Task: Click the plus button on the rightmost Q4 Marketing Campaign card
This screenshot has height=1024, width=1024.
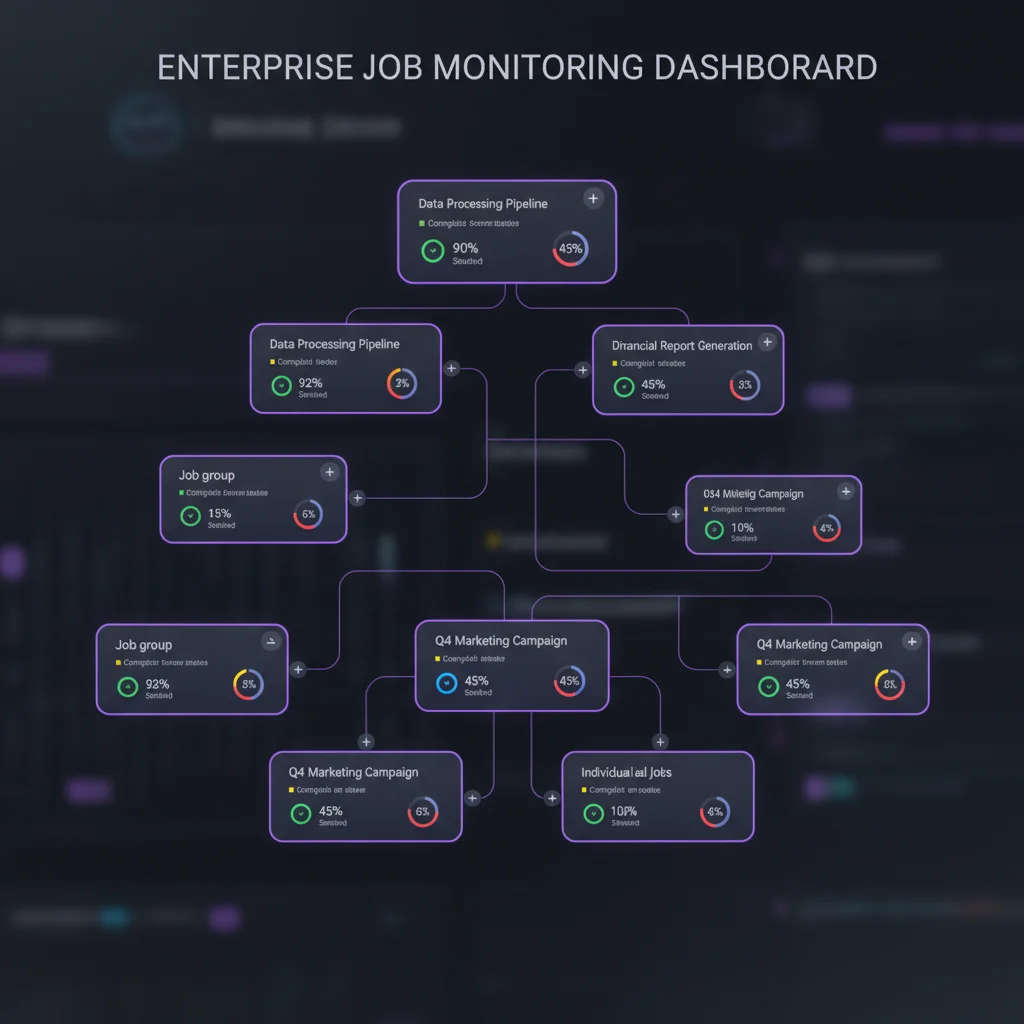Action: coord(912,641)
